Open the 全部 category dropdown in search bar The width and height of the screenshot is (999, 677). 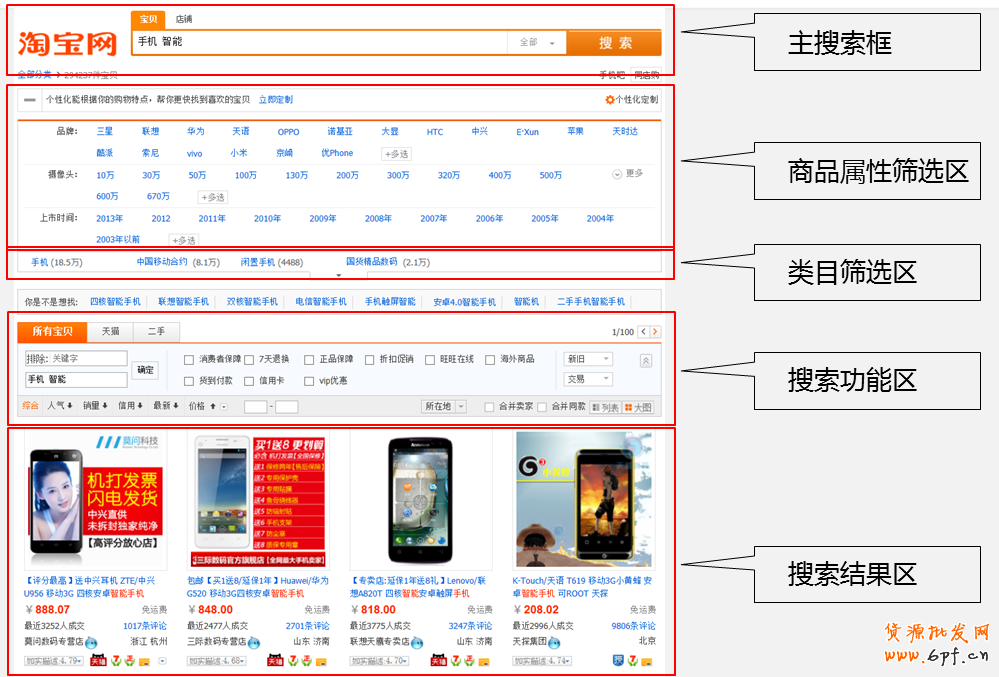click(538, 43)
